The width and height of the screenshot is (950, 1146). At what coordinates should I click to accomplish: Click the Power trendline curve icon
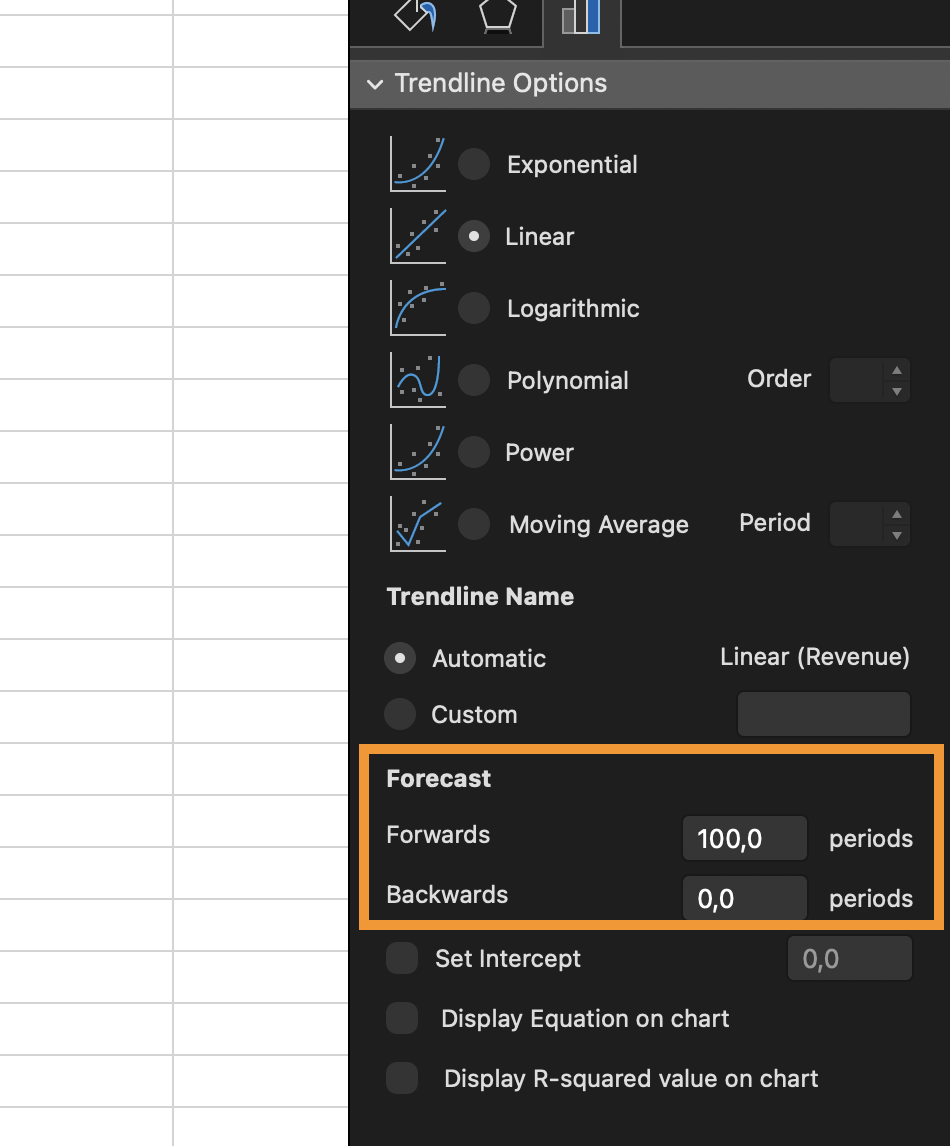(x=418, y=452)
